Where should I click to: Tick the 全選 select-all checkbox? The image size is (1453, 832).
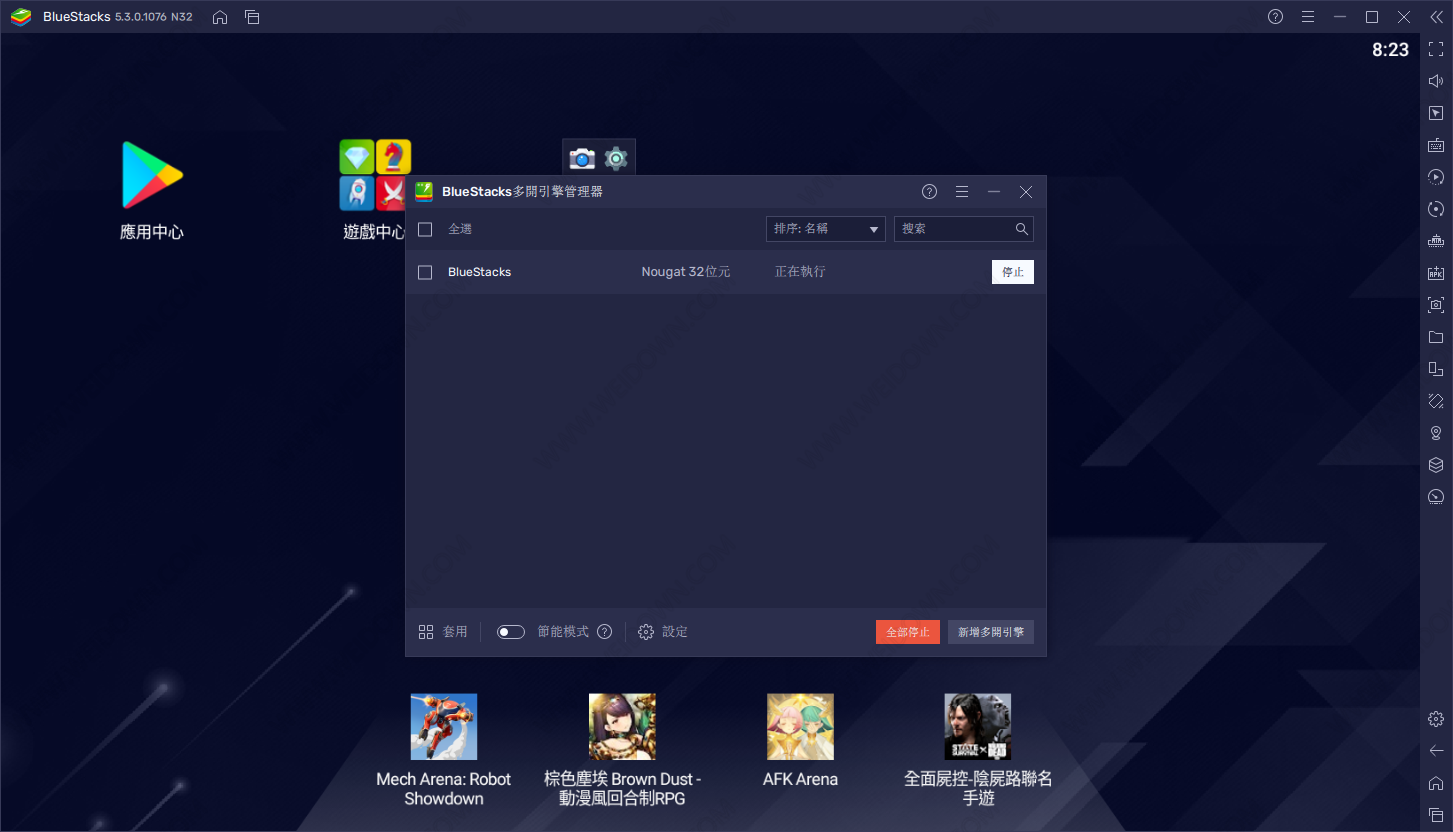425,230
